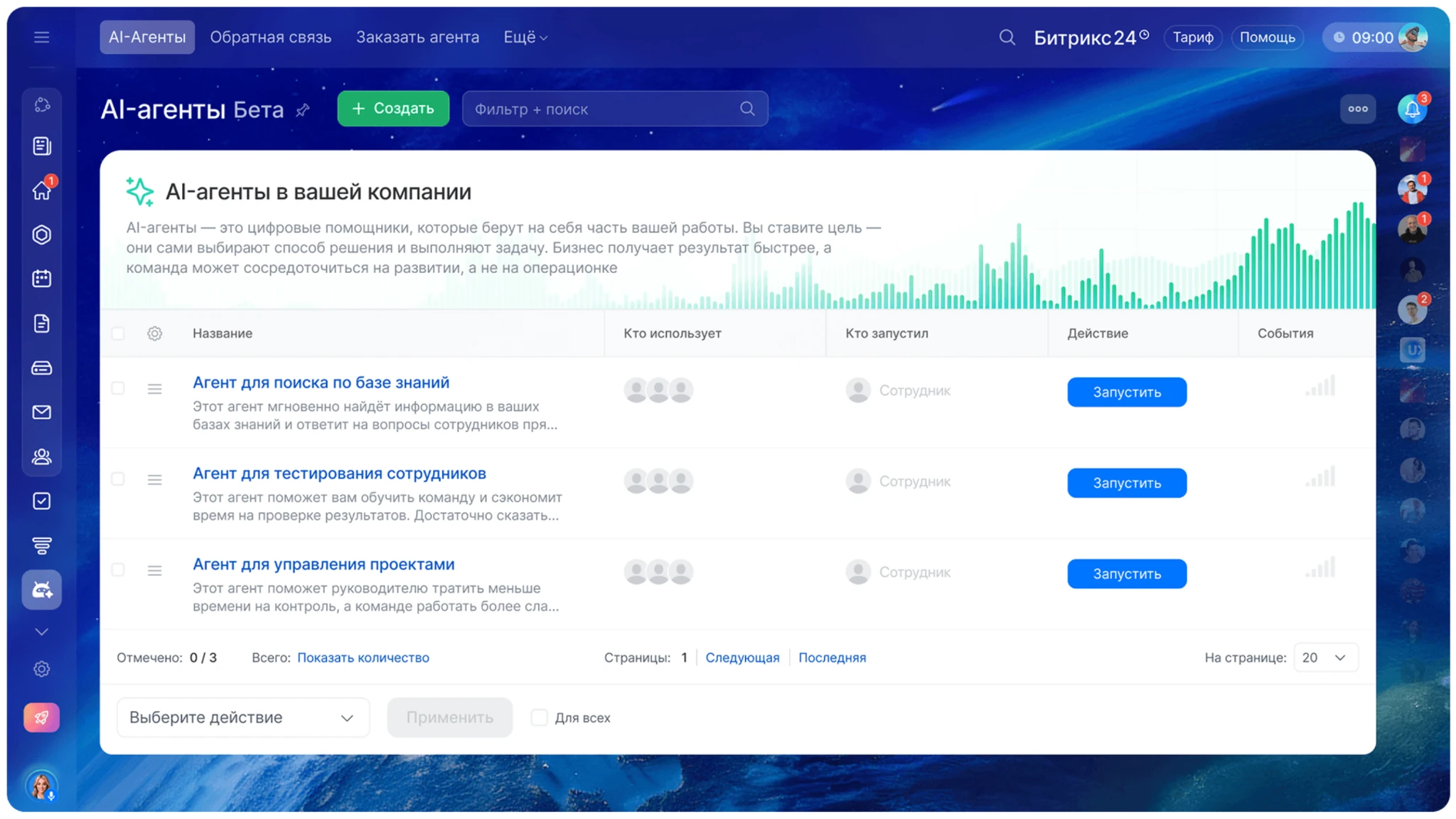Open the settings gear in left sidebar
This screenshot has width=1456, height=819.
(x=42, y=669)
